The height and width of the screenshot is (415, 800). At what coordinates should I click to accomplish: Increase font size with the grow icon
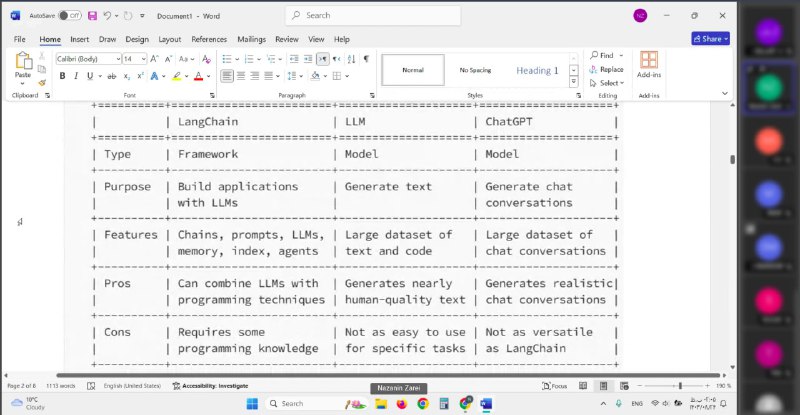click(x=155, y=59)
